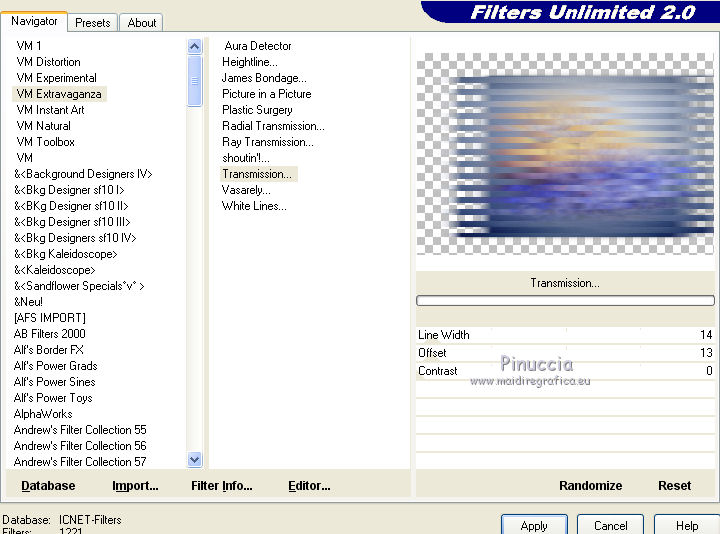Select &<Bkg Designer sf10 III> category
The image size is (720, 534).
coord(73,222)
